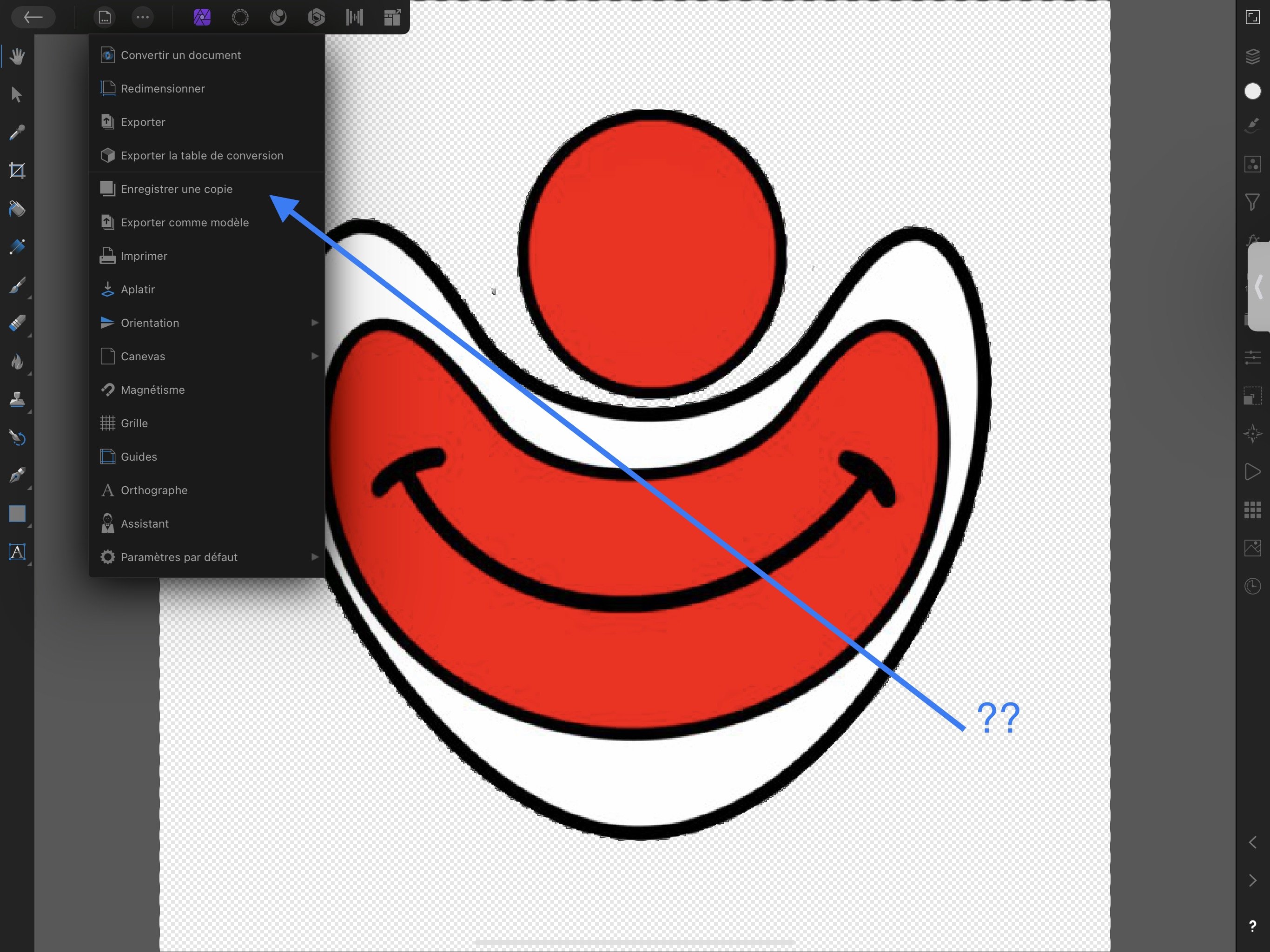The width and height of the screenshot is (1270, 952).
Task: Switch to the Selections persona icon
Action: pos(240,17)
